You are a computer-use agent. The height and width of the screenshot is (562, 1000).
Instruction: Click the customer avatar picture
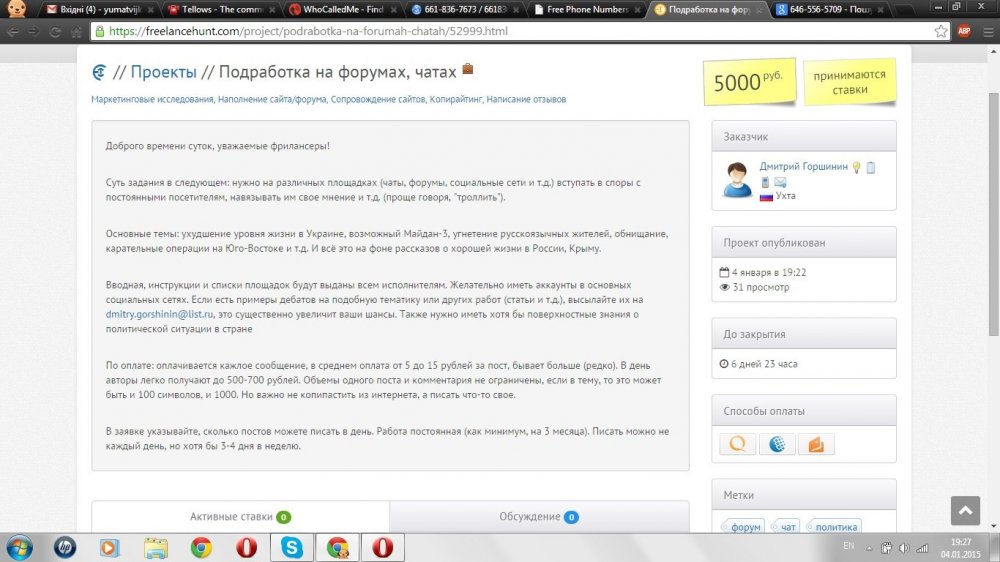(x=737, y=179)
